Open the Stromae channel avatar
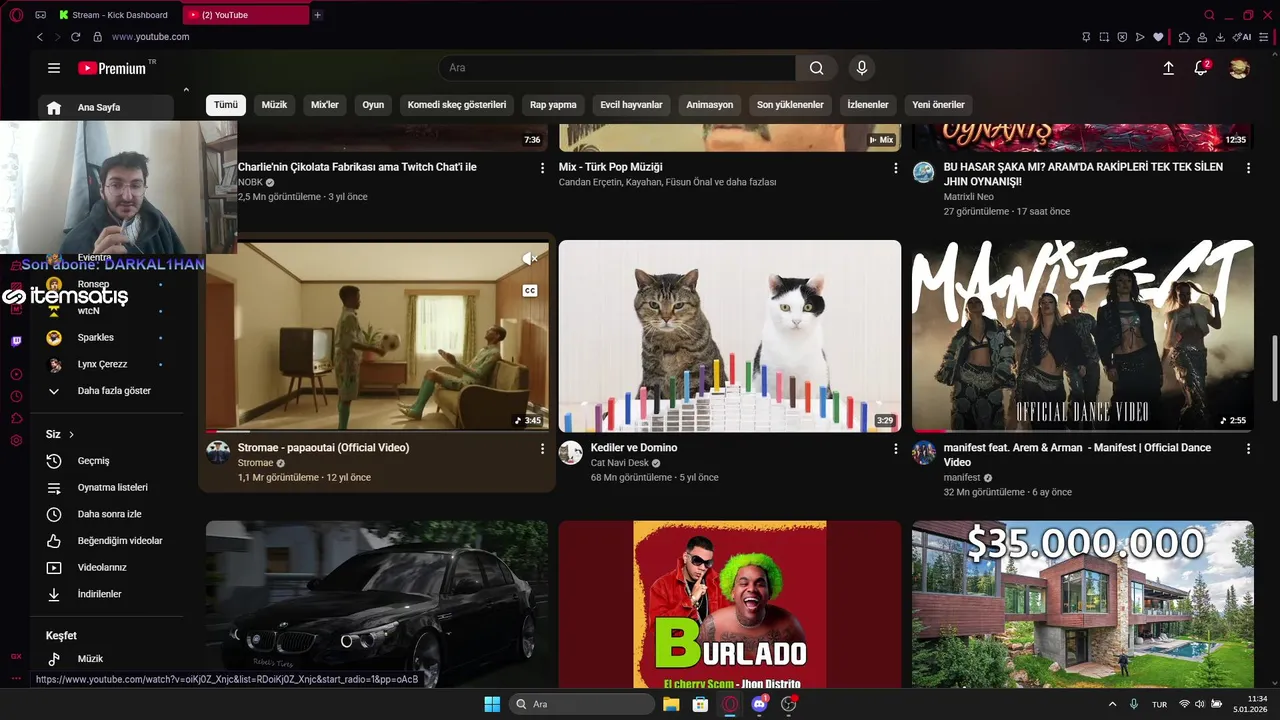The image size is (1280, 720). point(218,453)
